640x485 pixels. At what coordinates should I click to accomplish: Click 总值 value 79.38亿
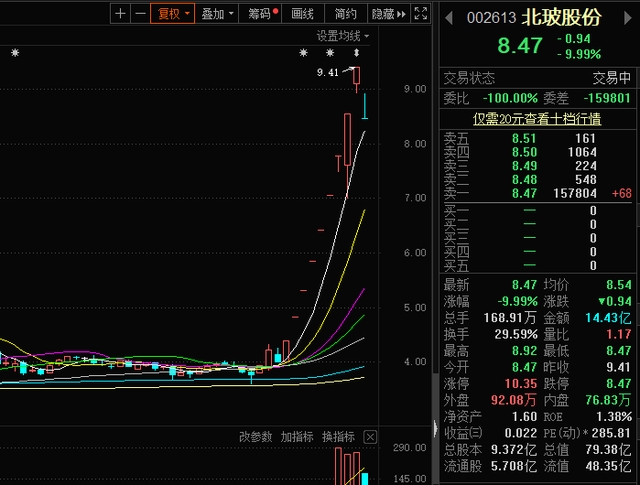tap(608, 449)
